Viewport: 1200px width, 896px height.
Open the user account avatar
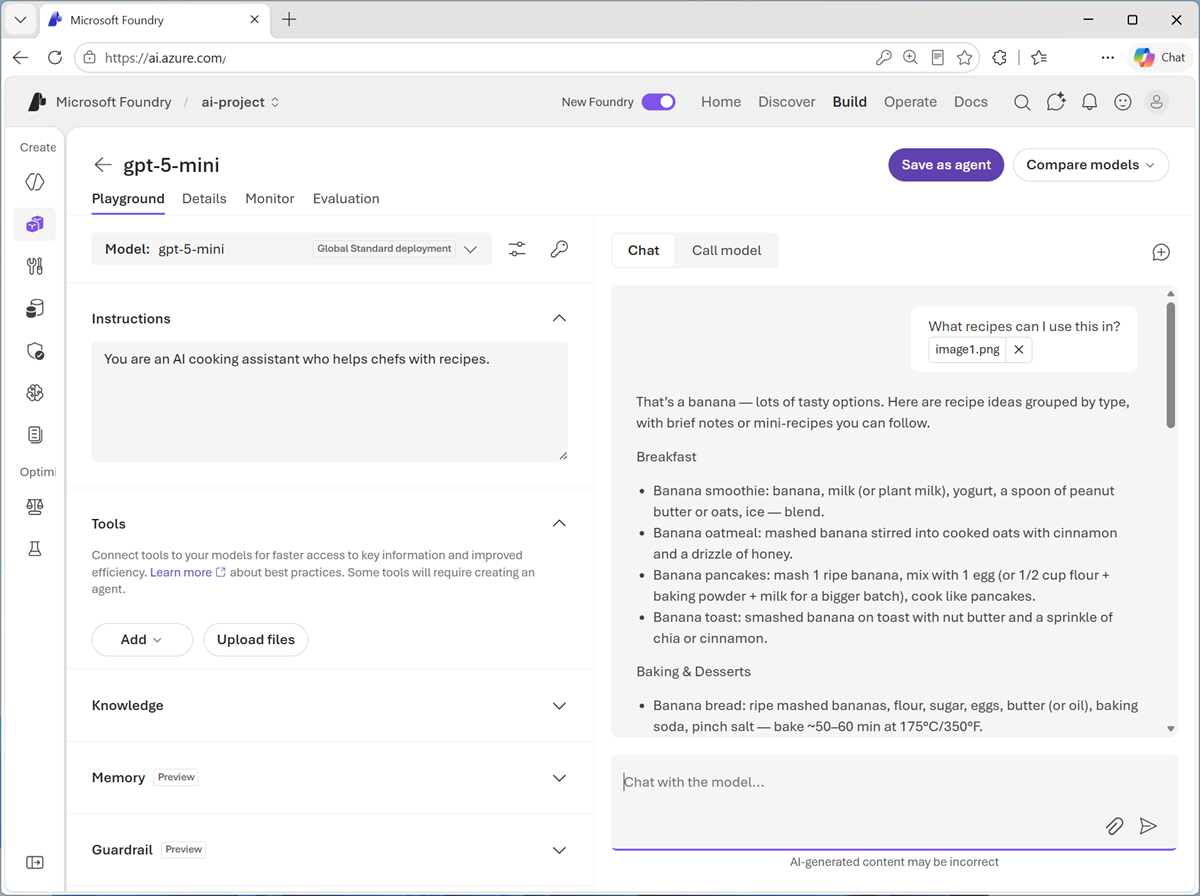point(1157,102)
